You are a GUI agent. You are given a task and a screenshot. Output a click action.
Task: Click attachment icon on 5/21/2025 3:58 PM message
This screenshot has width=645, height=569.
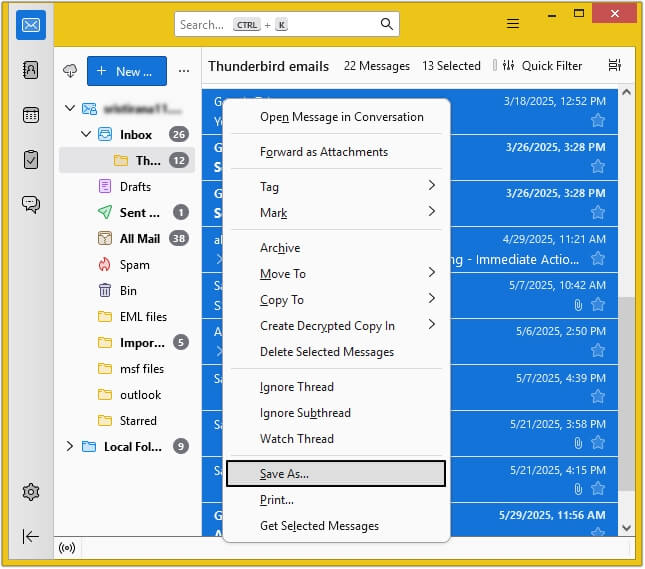[x=578, y=443]
